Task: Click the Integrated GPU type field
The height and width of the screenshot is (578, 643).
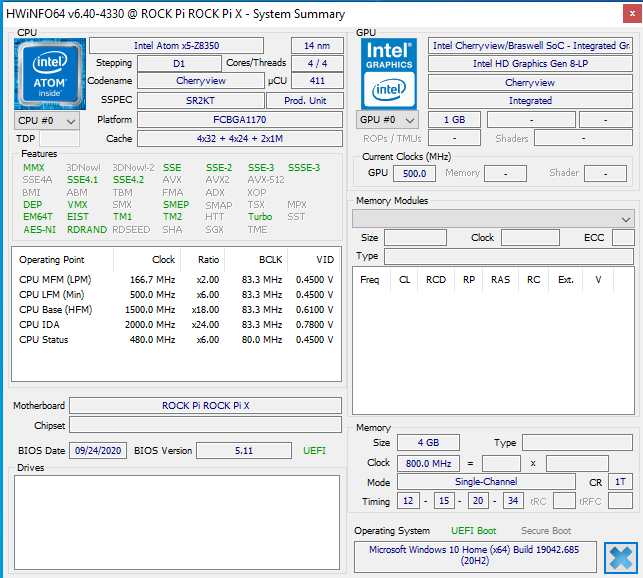Action: point(530,101)
